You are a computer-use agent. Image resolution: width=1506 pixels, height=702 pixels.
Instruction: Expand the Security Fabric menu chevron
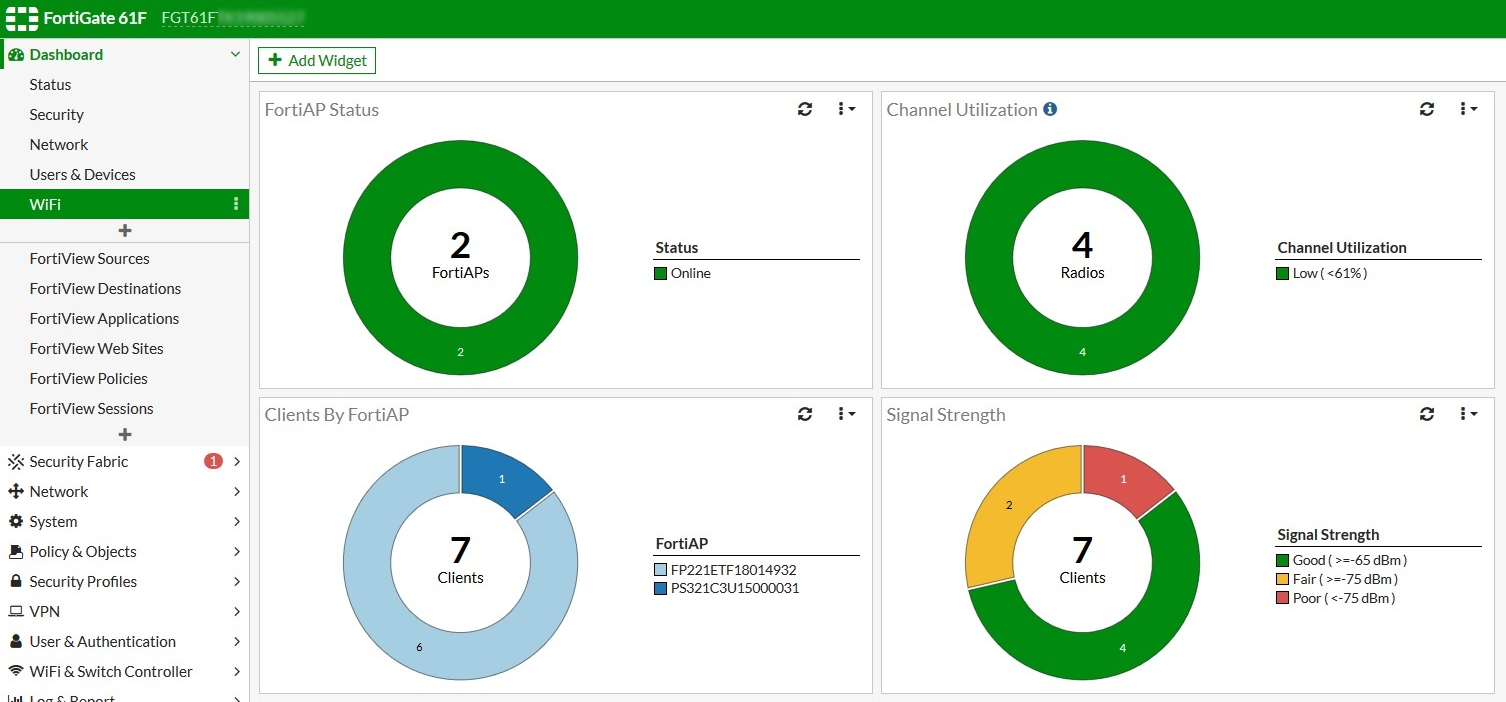pyautogui.click(x=237, y=462)
